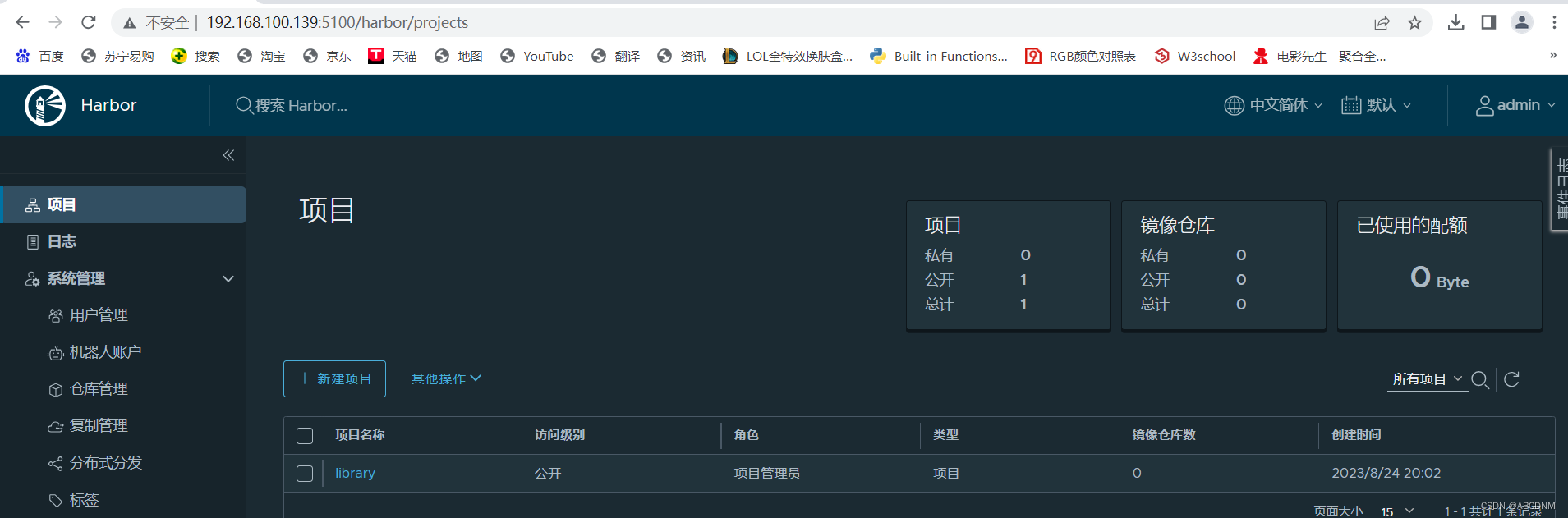Click the search magnifier icon in header
This screenshot has width=1568, height=518.
pyautogui.click(x=244, y=105)
